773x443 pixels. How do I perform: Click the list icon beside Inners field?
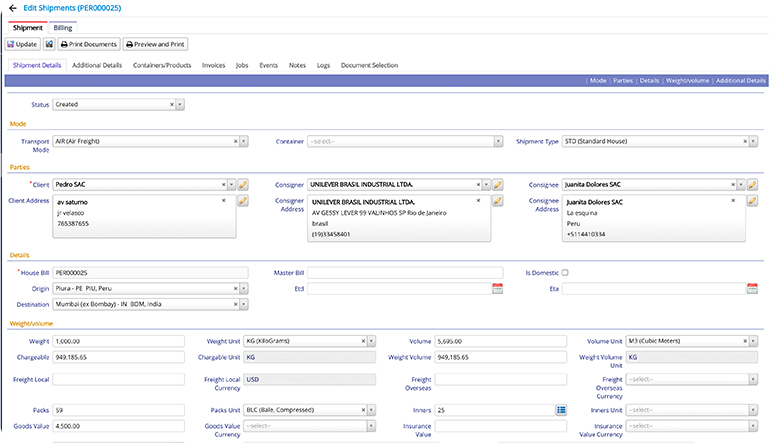tap(561, 410)
